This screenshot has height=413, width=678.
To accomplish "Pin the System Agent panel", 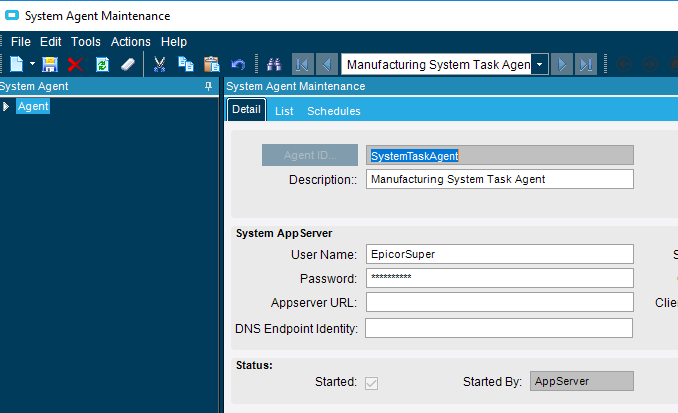I will pos(208,86).
